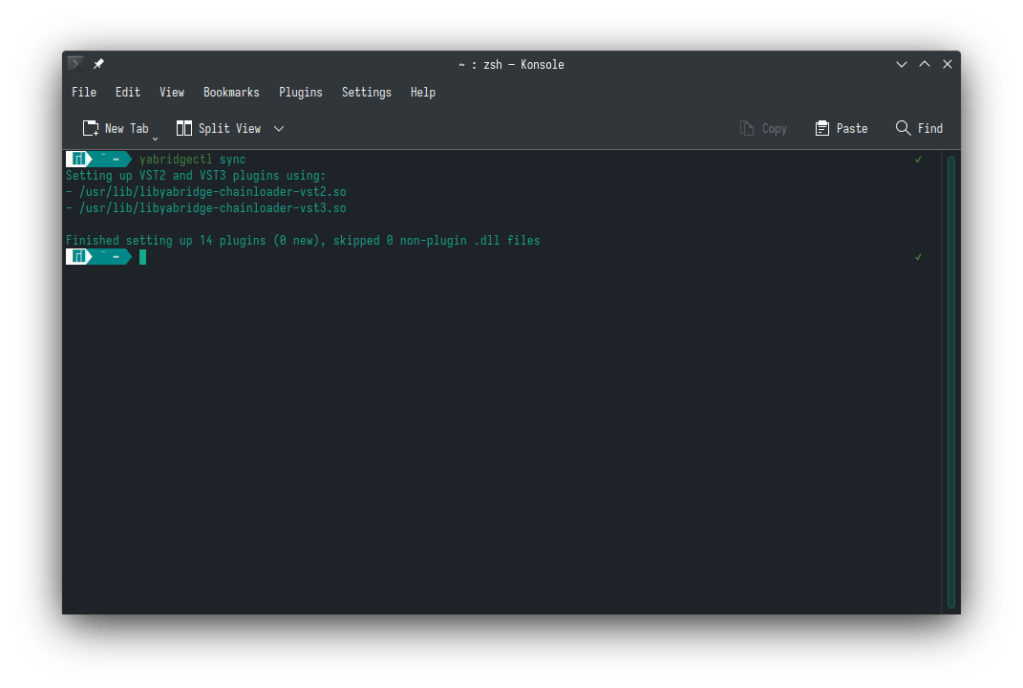Open the Plugins menu
Image resolution: width=1023 pixels, height=688 pixels.
pos(300,92)
